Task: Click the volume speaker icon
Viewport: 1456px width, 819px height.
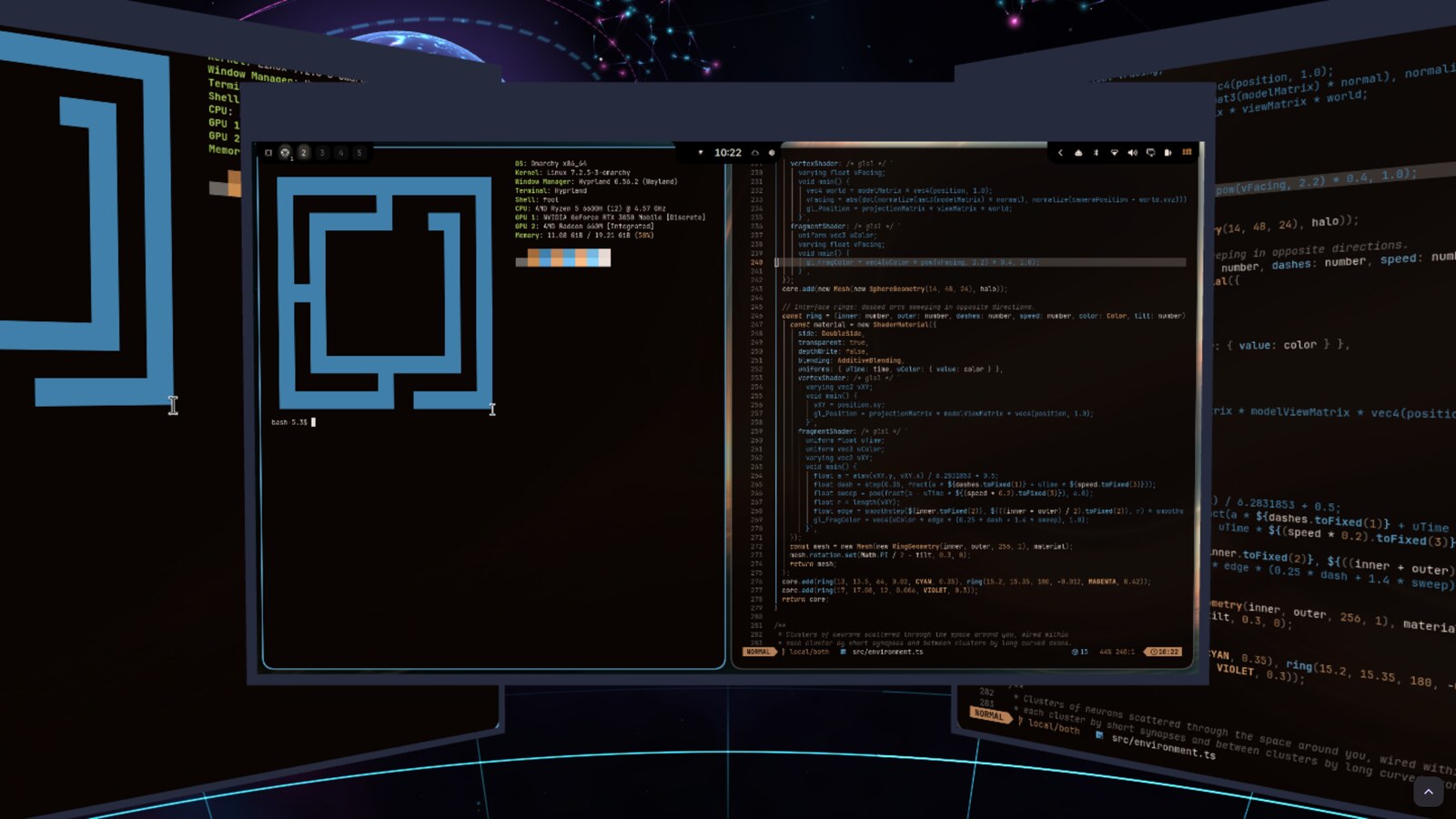Action: click(1133, 153)
